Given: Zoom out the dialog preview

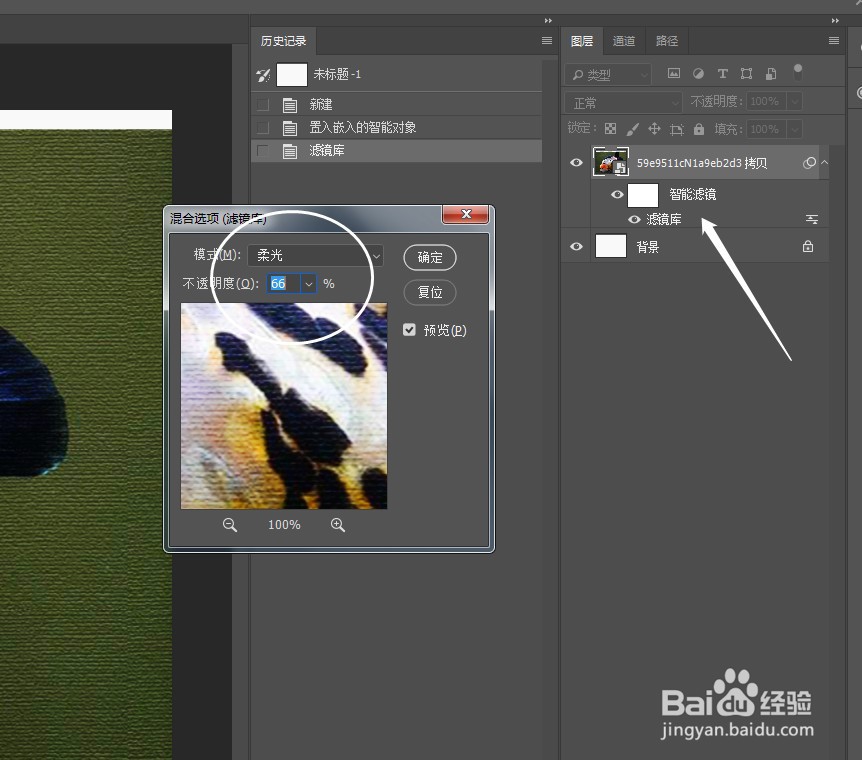Looking at the screenshot, I should point(230,525).
